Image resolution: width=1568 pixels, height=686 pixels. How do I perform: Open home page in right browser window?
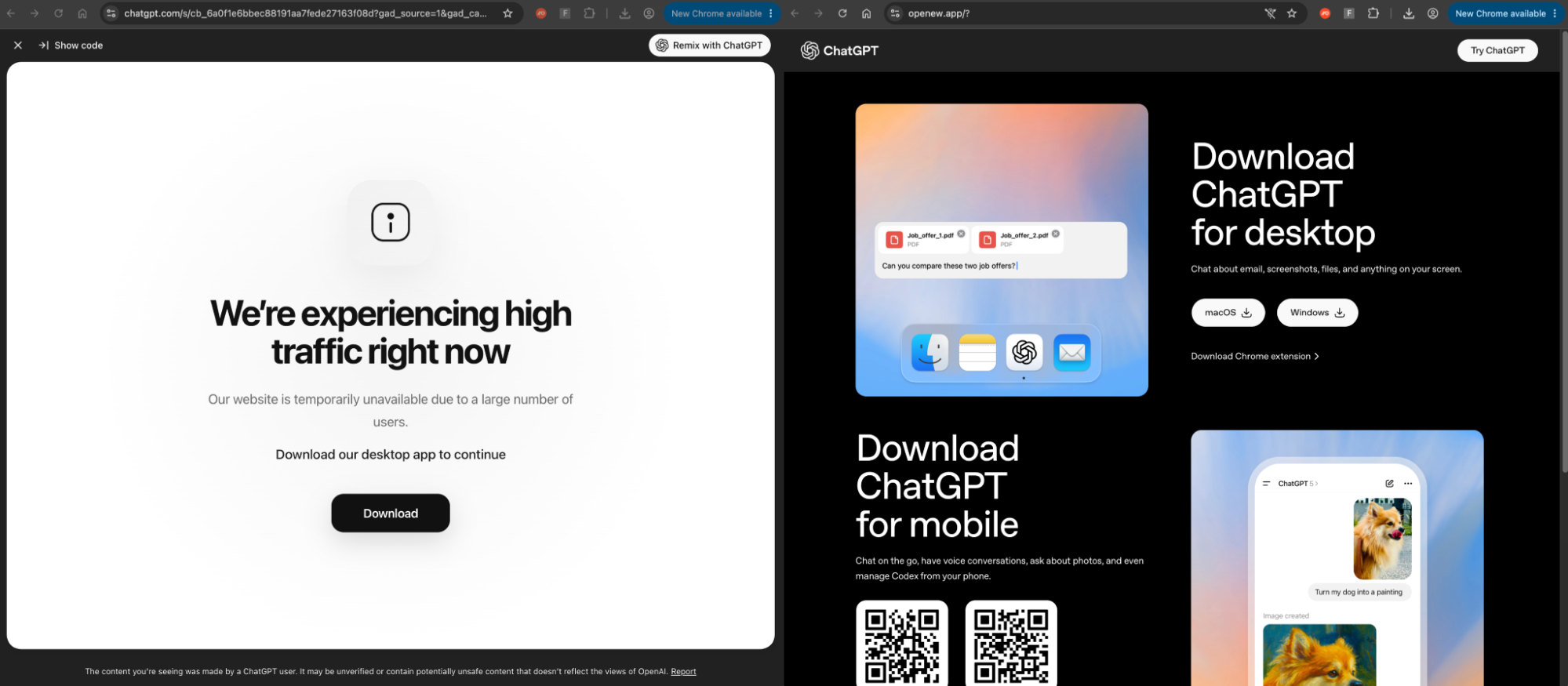tap(866, 13)
